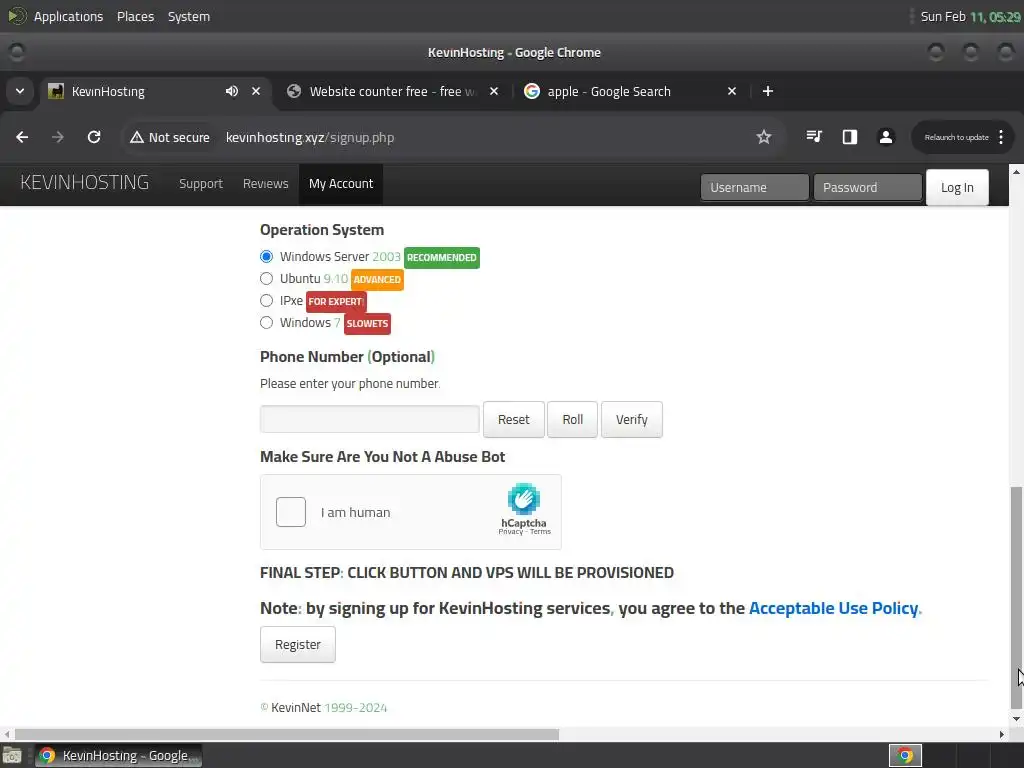
Task: Close the KevinHosting tab
Action: [256, 91]
